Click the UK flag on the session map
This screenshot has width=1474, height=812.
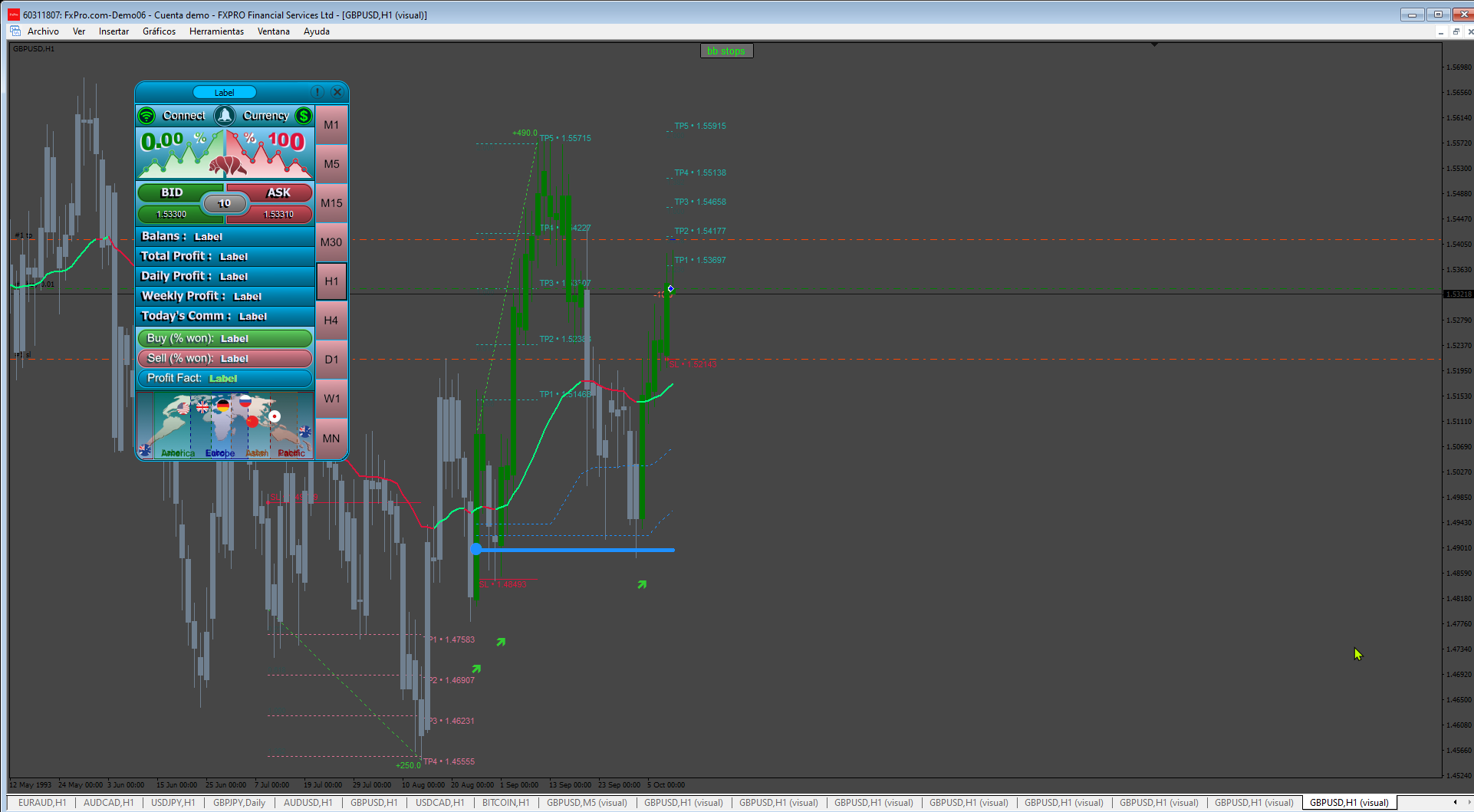tap(202, 406)
